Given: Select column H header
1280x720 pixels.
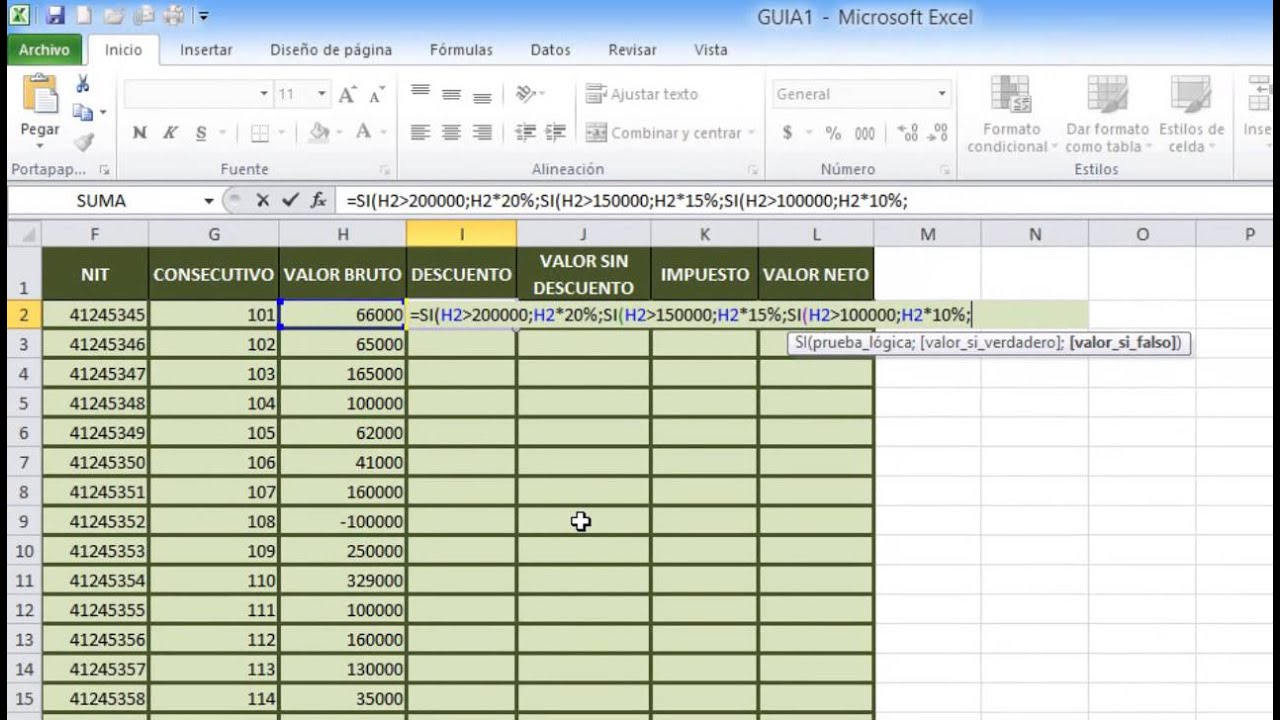Looking at the screenshot, I should click(x=343, y=234).
